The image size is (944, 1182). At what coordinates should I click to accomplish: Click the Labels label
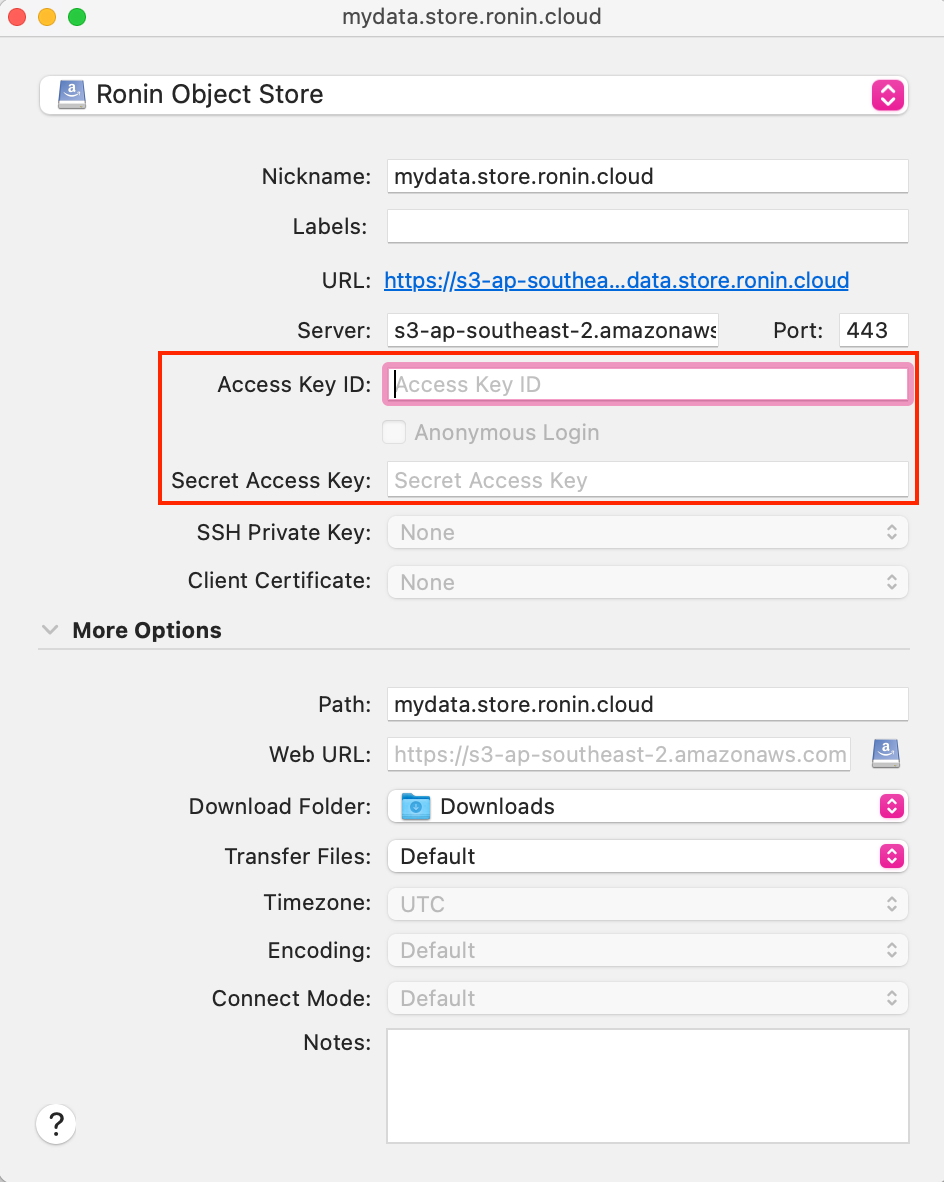click(329, 226)
